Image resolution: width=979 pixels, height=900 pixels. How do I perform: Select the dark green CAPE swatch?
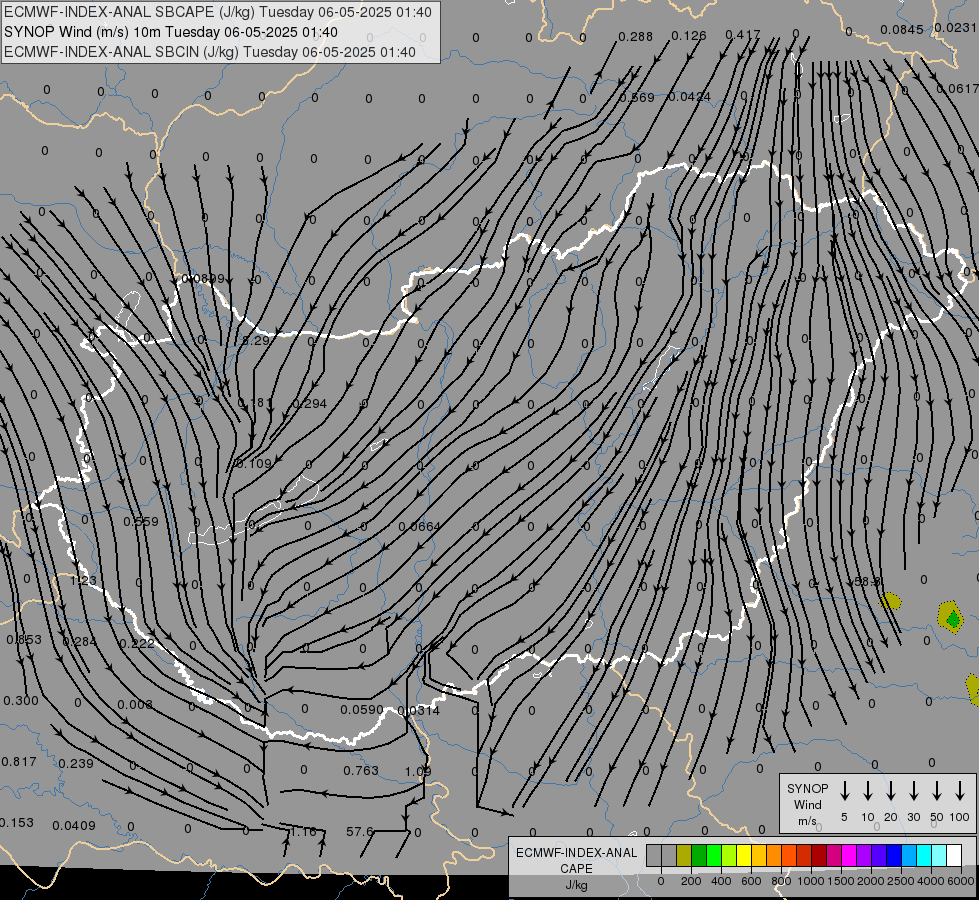pos(699,856)
